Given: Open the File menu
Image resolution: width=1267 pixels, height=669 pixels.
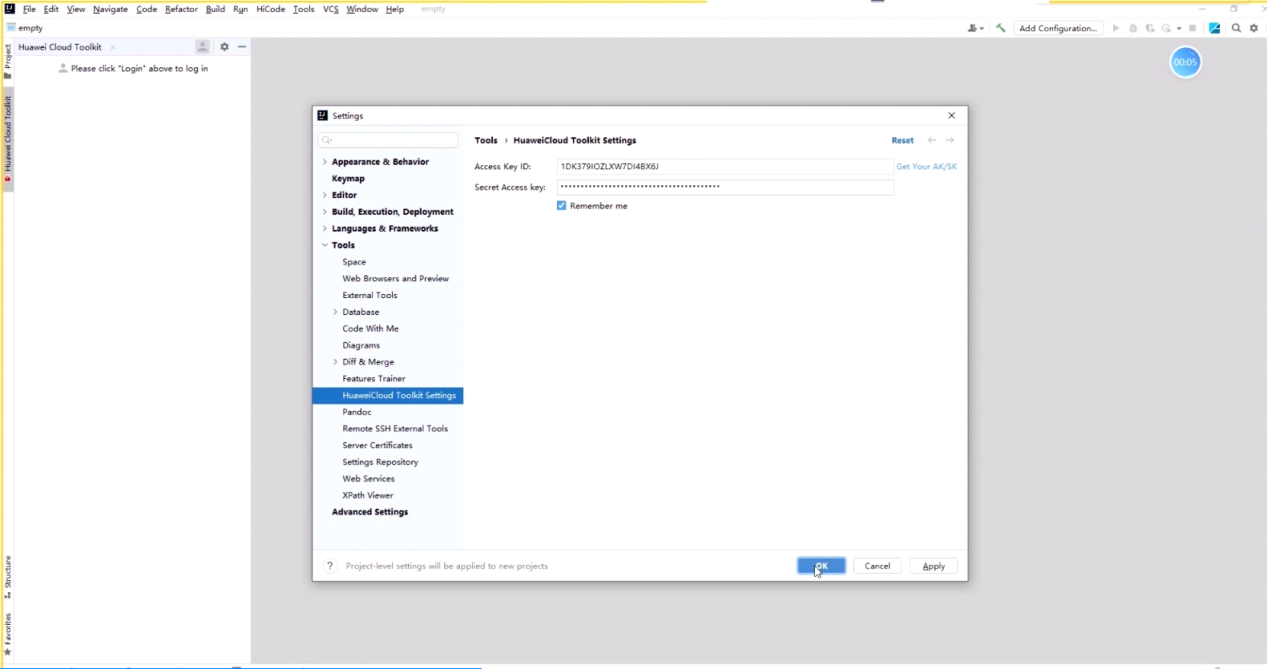Looking at the screenshot, I should click(29, 9).
